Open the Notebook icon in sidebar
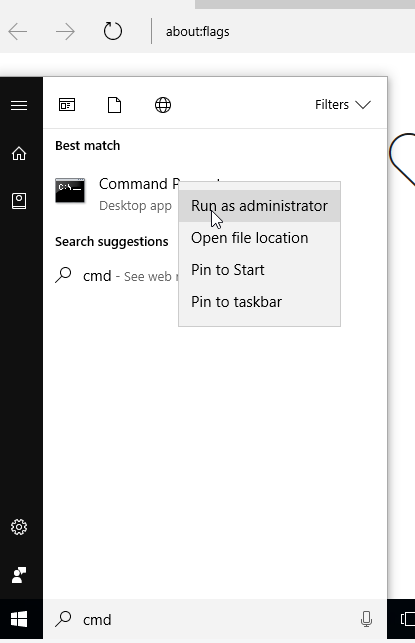 (19, 201)
